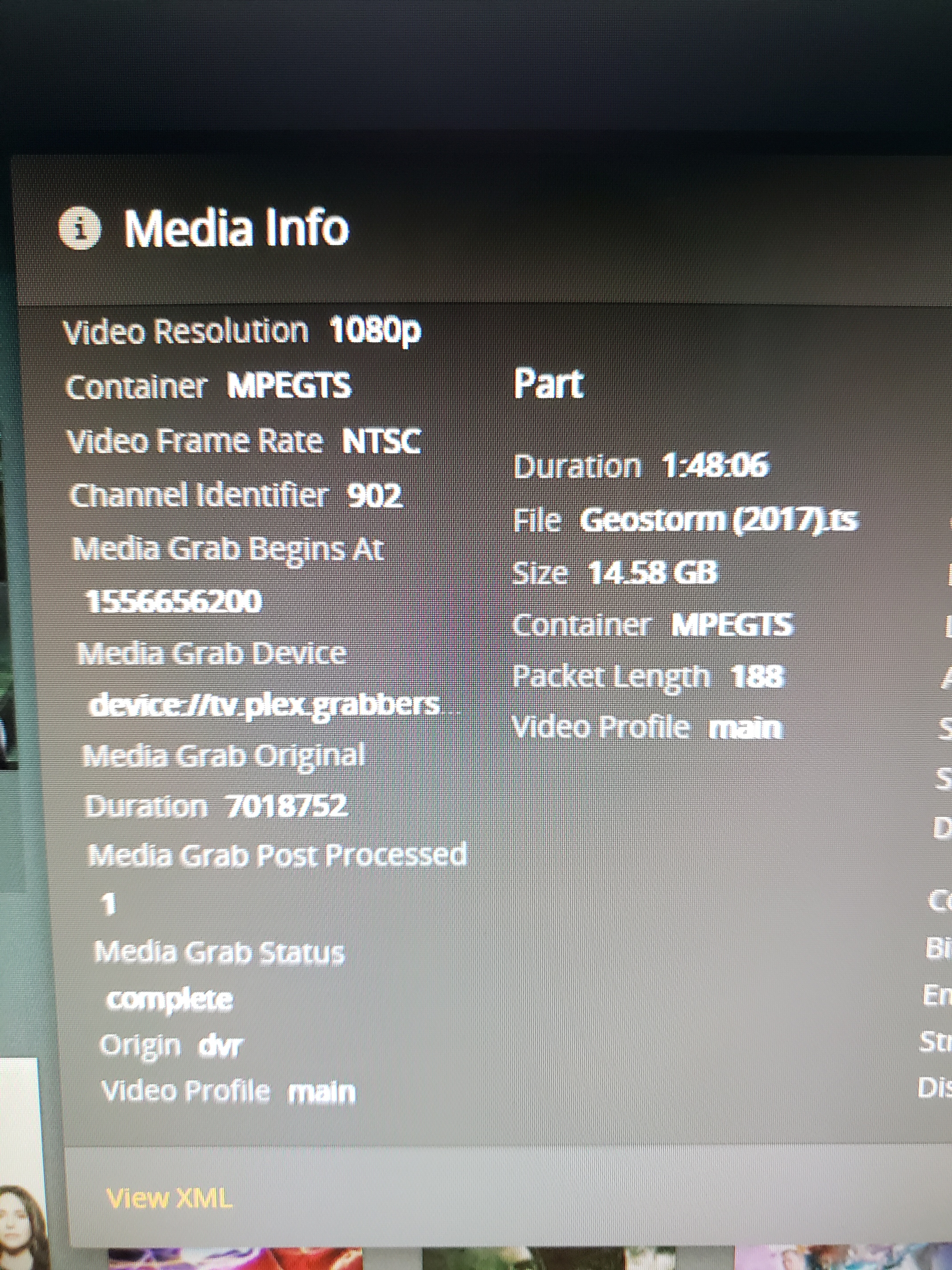
Task: Click the Packet Length 188 value
Action: point(757,676)
